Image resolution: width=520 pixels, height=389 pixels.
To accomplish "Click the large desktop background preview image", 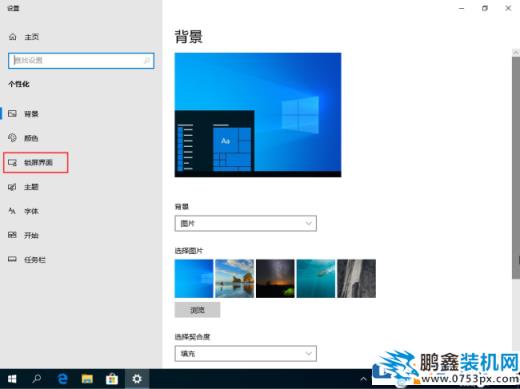I will pos(258,115).
